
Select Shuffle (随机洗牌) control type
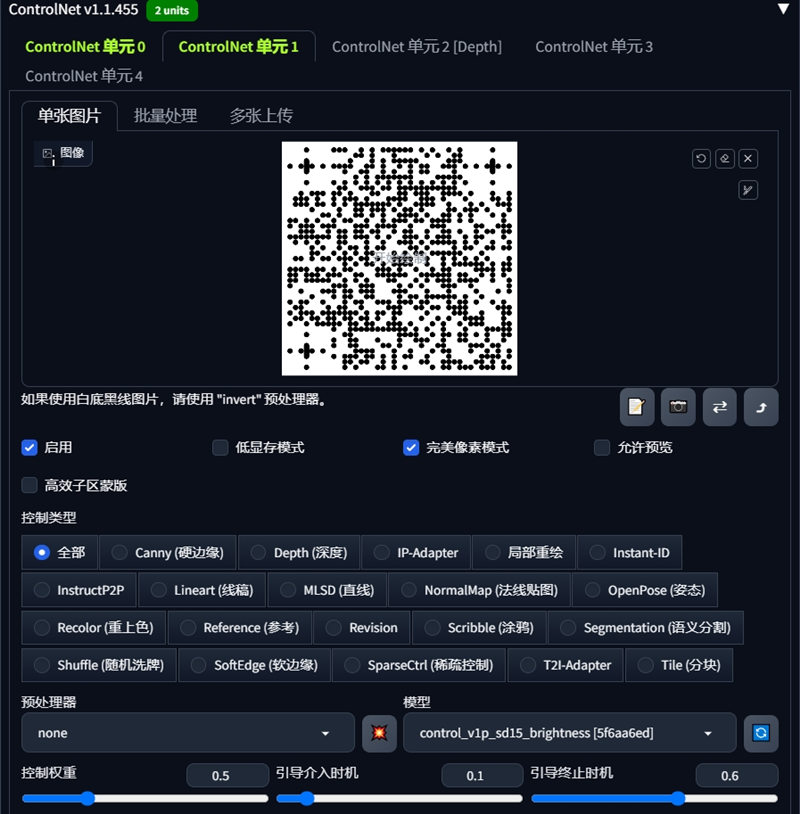click(99, 665)
